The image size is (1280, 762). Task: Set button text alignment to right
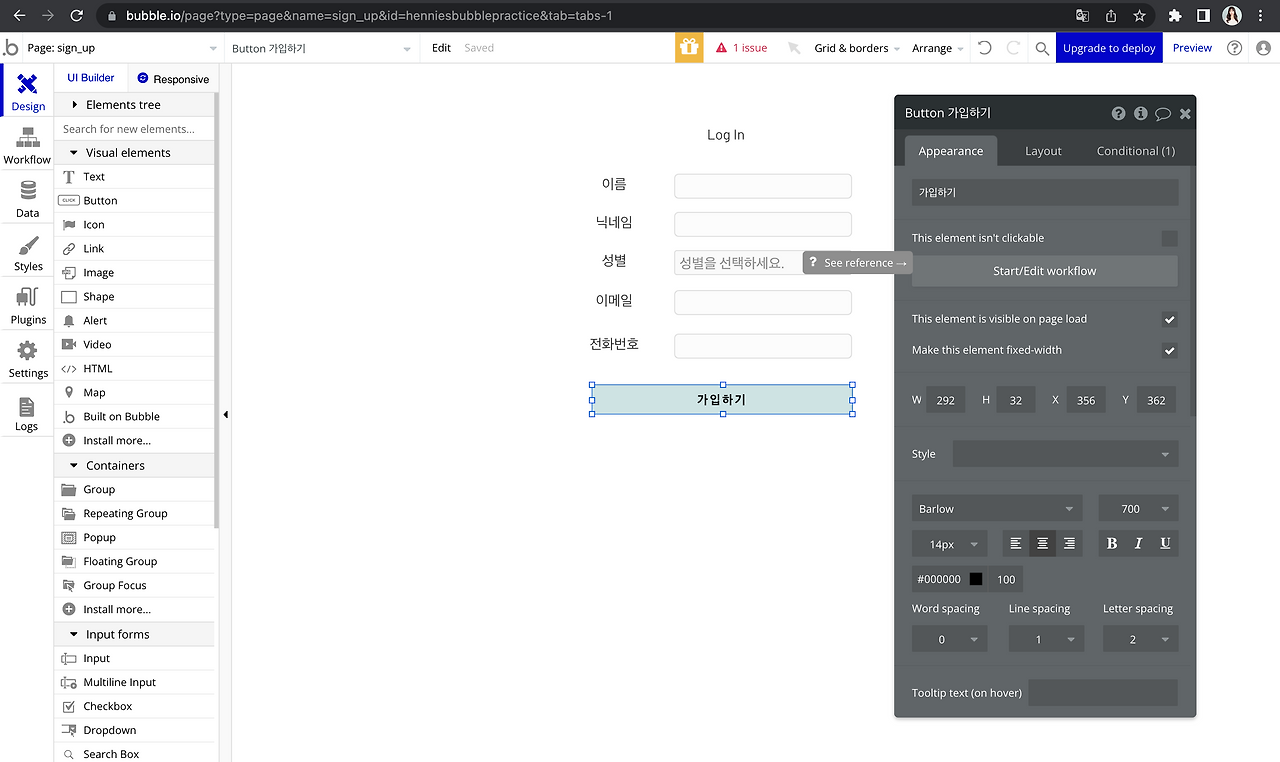(x=1068, y=543)
